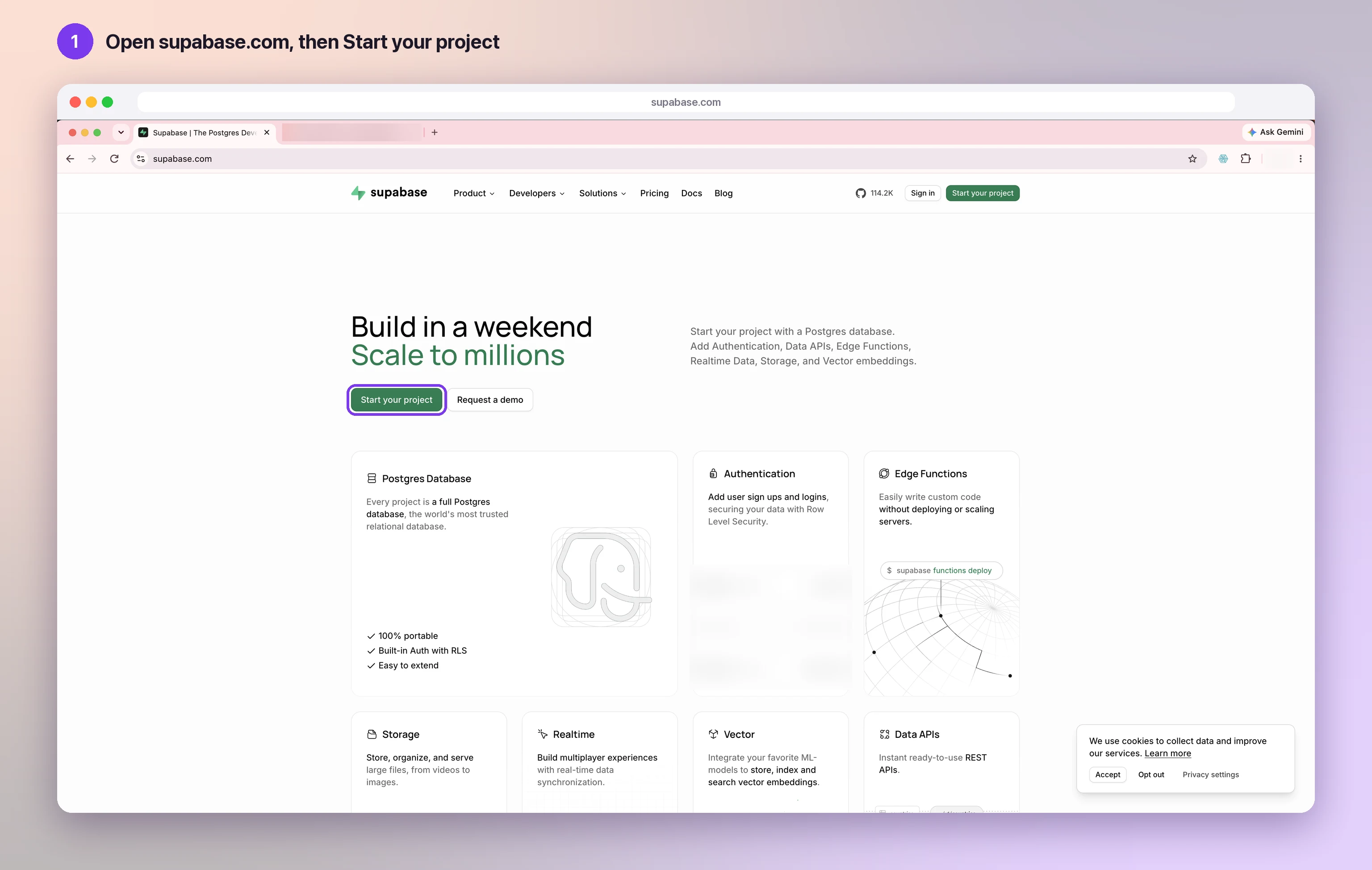1372x870 pixels.
Task: Accept cookies in the consent banner
Action: pyautogui.click(x=1107, y=774)
